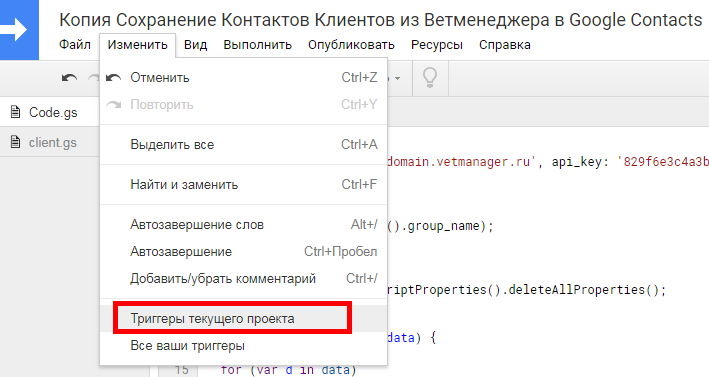The width and height of the screenshot is (709, 377).
Task: Click the for (var d in data) line
Action: click(288, 370)
